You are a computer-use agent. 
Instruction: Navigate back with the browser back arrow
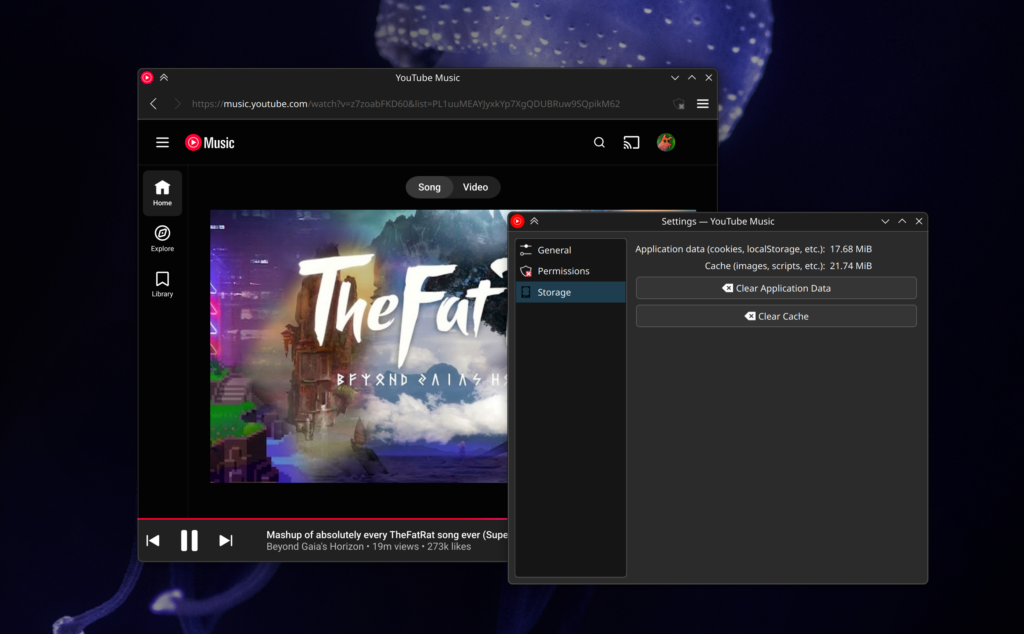[153, 104]
